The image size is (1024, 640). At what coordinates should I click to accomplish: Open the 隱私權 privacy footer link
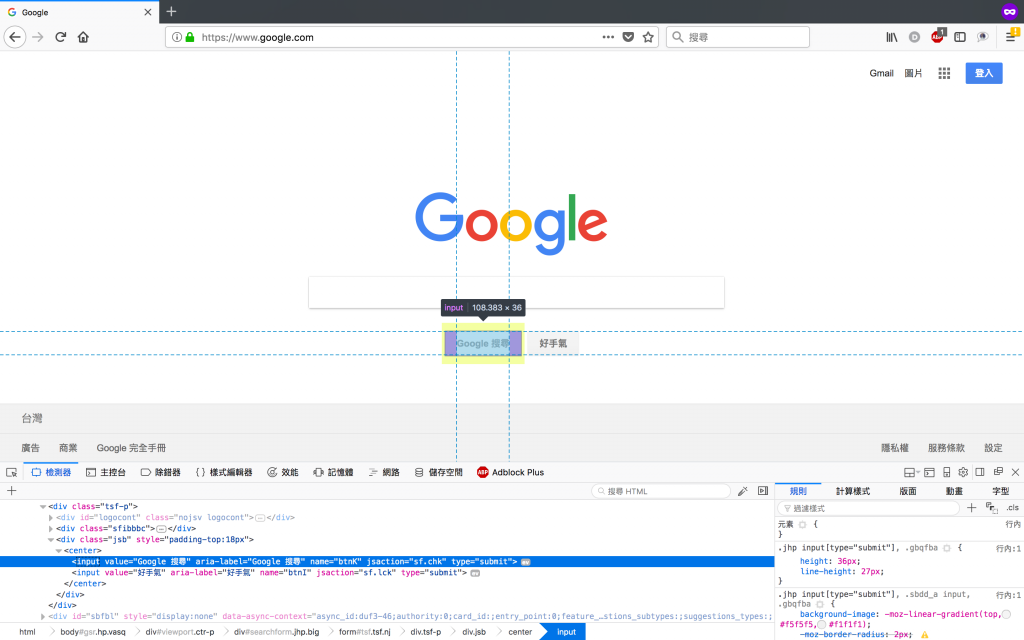pyautogui.click(x=895, y=448)
